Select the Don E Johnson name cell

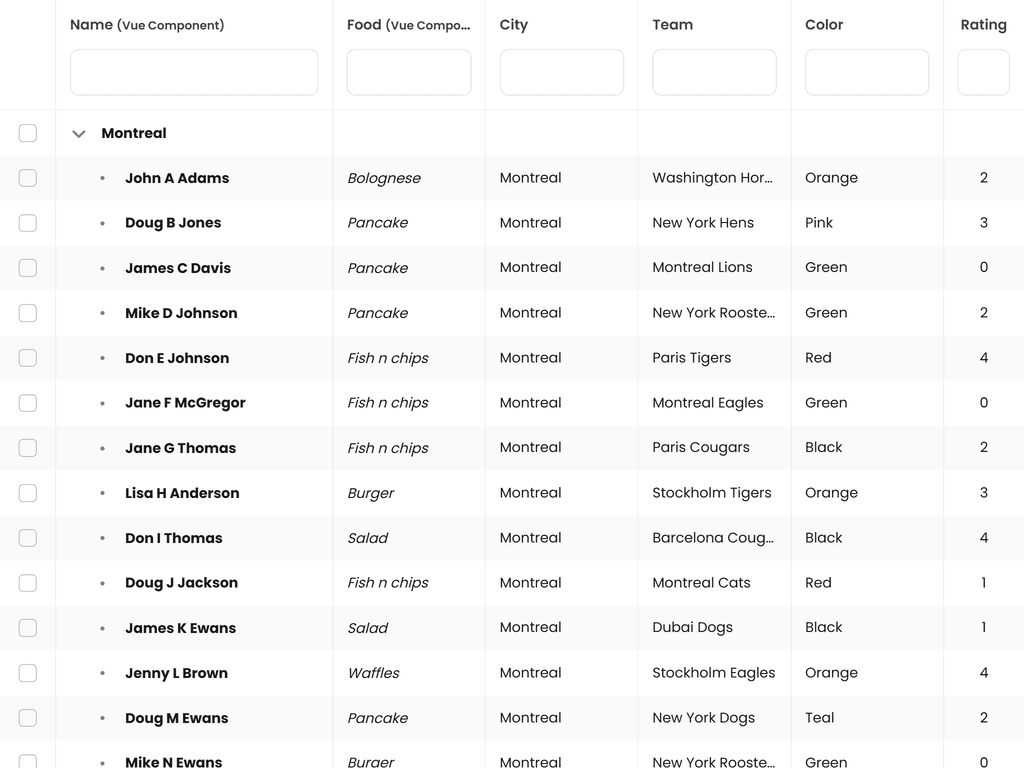click(177, 358)
